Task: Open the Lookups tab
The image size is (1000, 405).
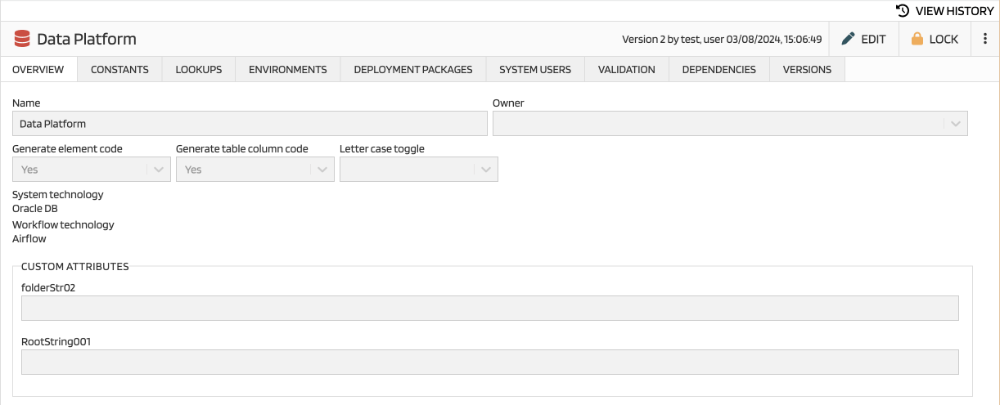Action: (x=198, y=70)
